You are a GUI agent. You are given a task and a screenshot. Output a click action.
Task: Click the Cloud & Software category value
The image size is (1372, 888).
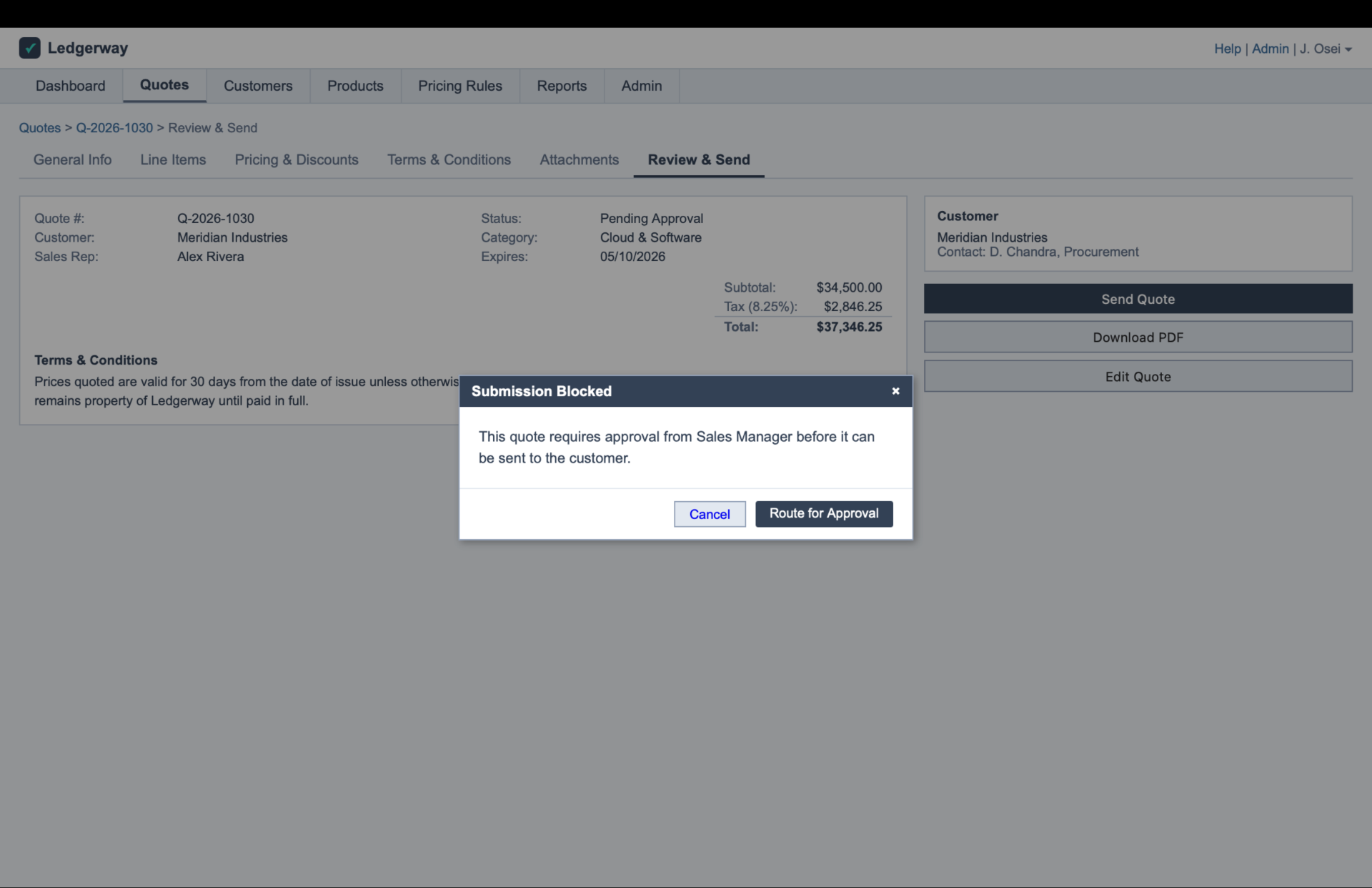[x=651, y=237]
